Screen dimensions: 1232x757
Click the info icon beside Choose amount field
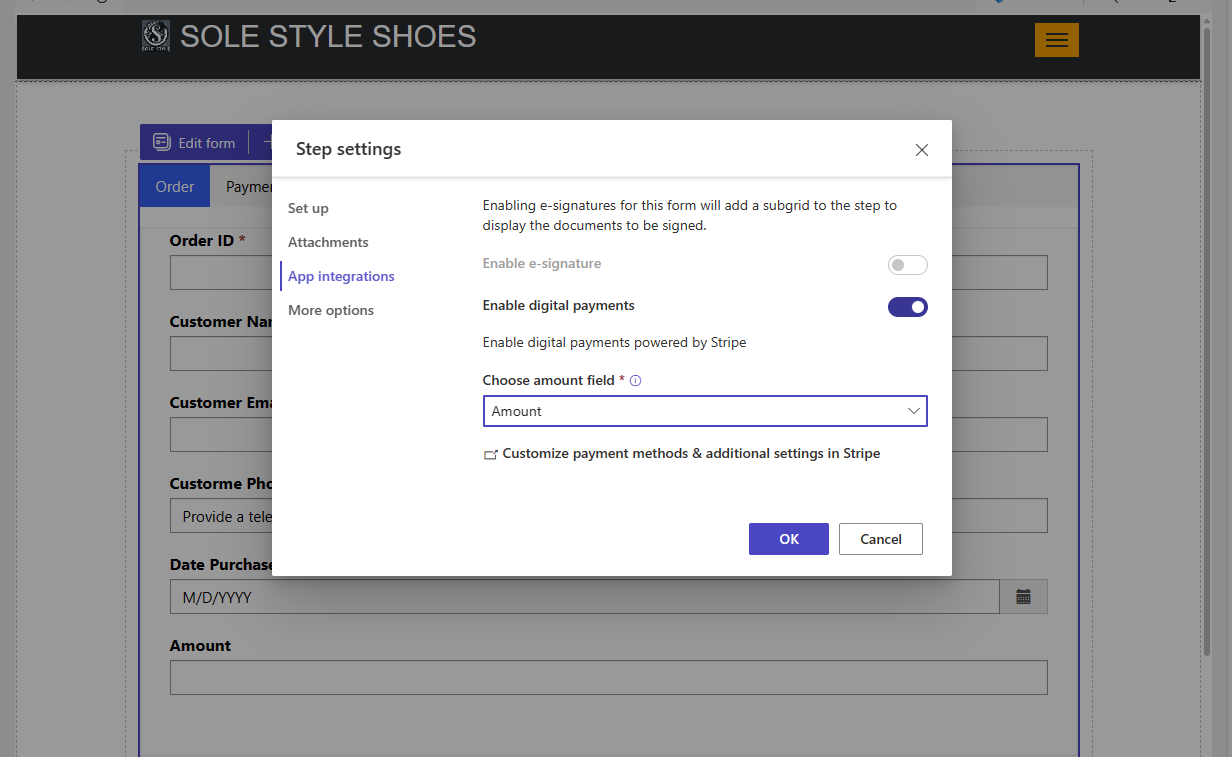635,380
